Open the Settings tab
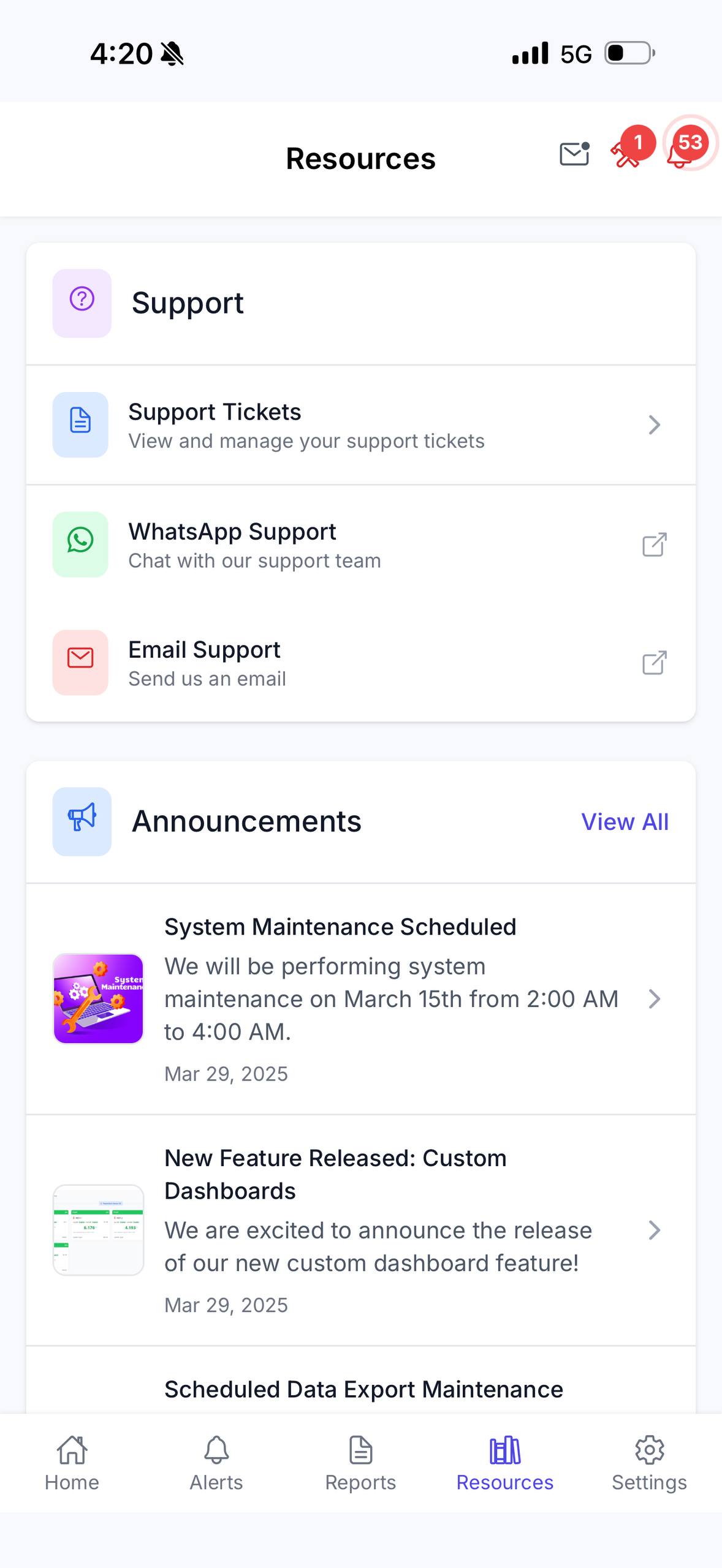Viewport: 722px width, 1568px height. 649,1464
